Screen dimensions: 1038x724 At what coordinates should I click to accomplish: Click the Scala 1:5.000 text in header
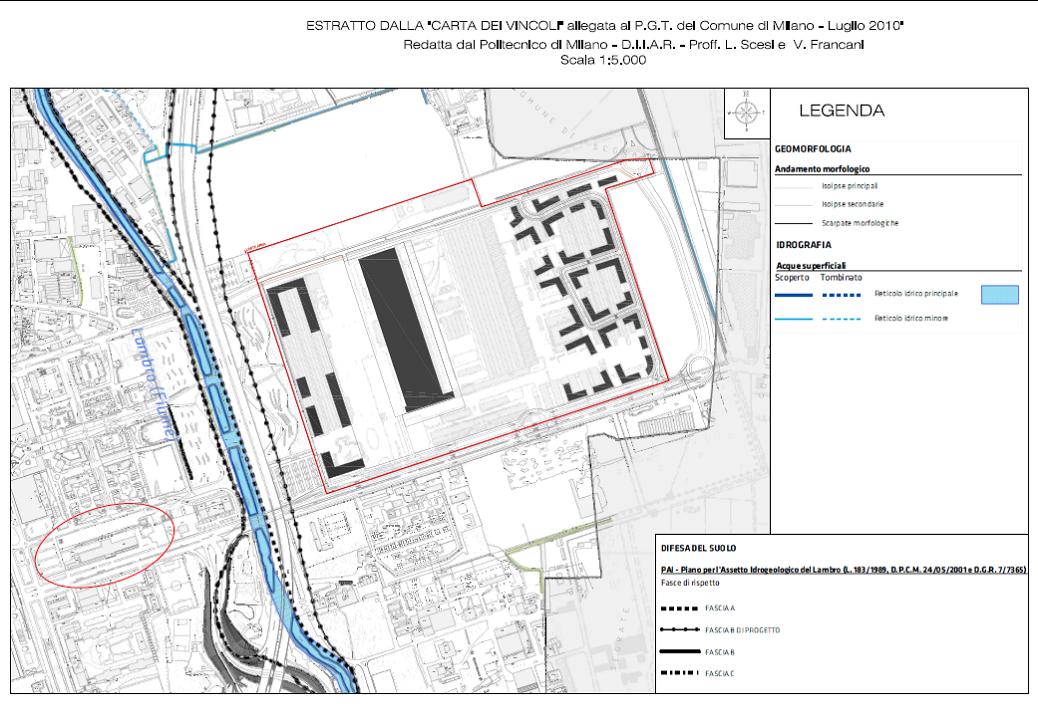pos(606,61)
